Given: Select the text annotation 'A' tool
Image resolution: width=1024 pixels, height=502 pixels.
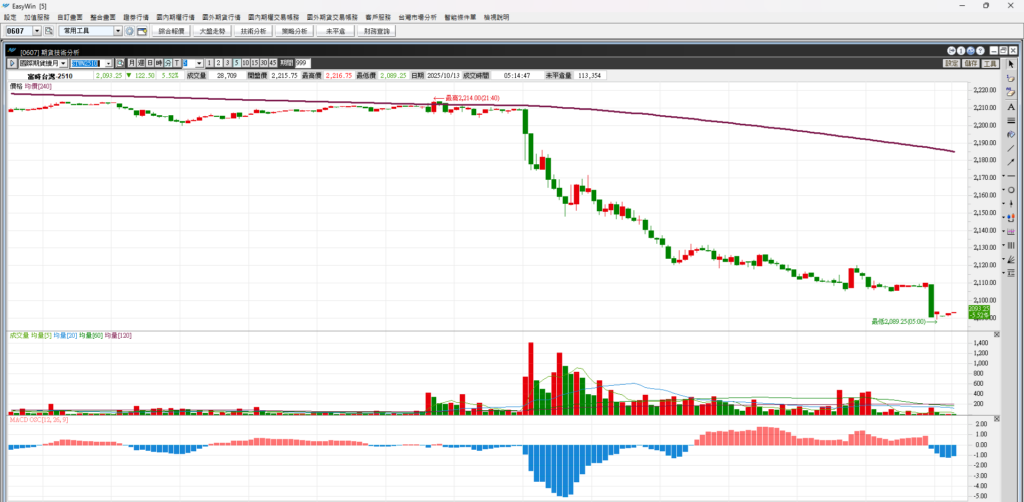Looking at the screenshot, I should [x=1011, y=106].
